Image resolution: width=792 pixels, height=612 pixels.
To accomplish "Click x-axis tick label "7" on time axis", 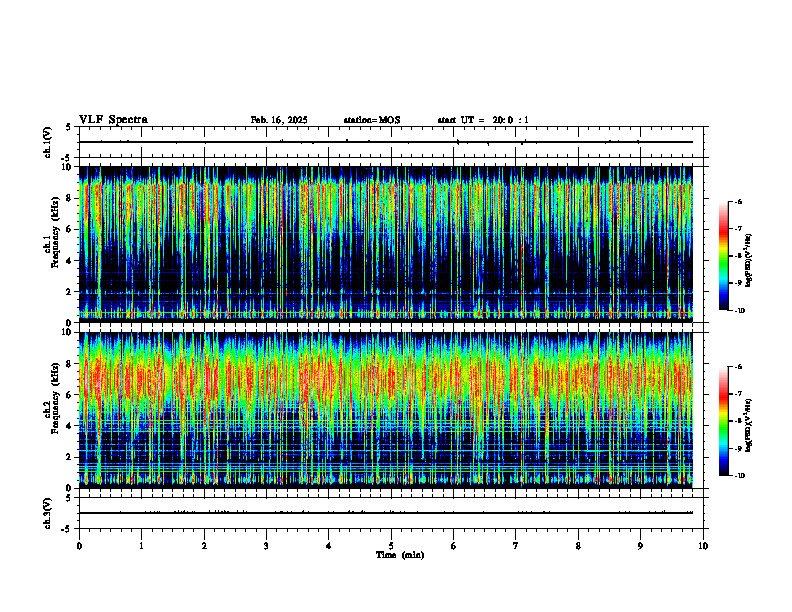I will point(516,546).
